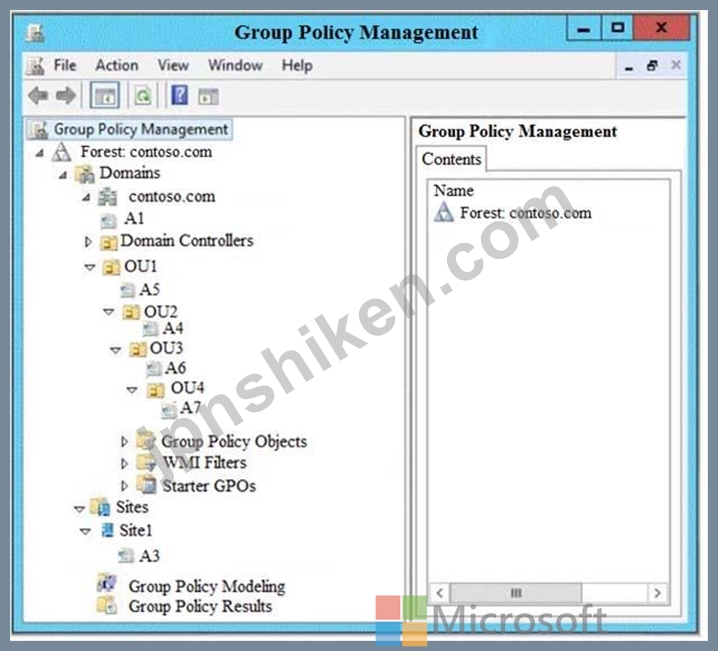Viewport: 718px width, 651px height.
Task: Click the A5 GPO link icon
Action: (x=127, y=290)
